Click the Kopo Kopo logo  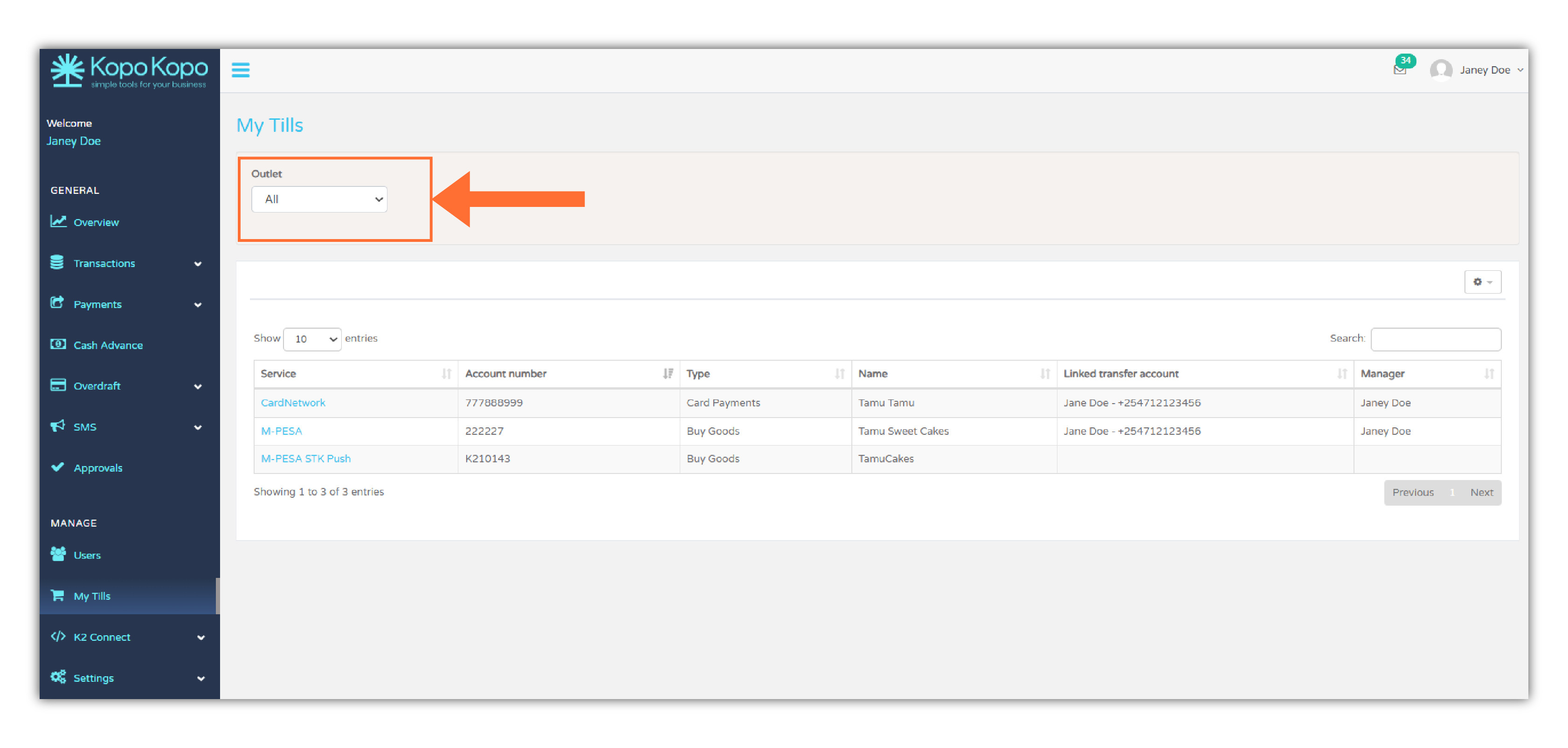tap(129, 70)
